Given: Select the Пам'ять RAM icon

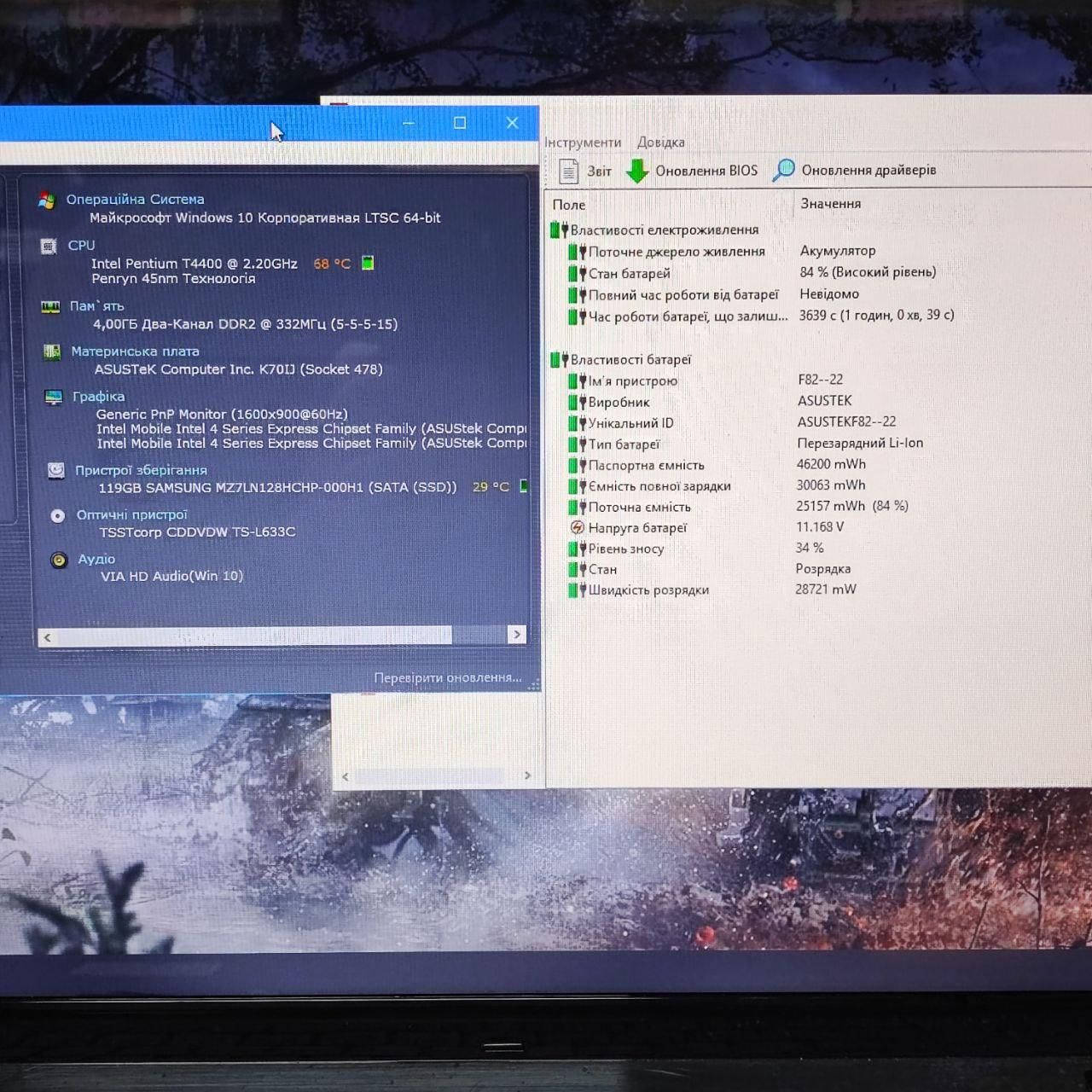Looking at the screenshot, I should (x=50, y=306).
